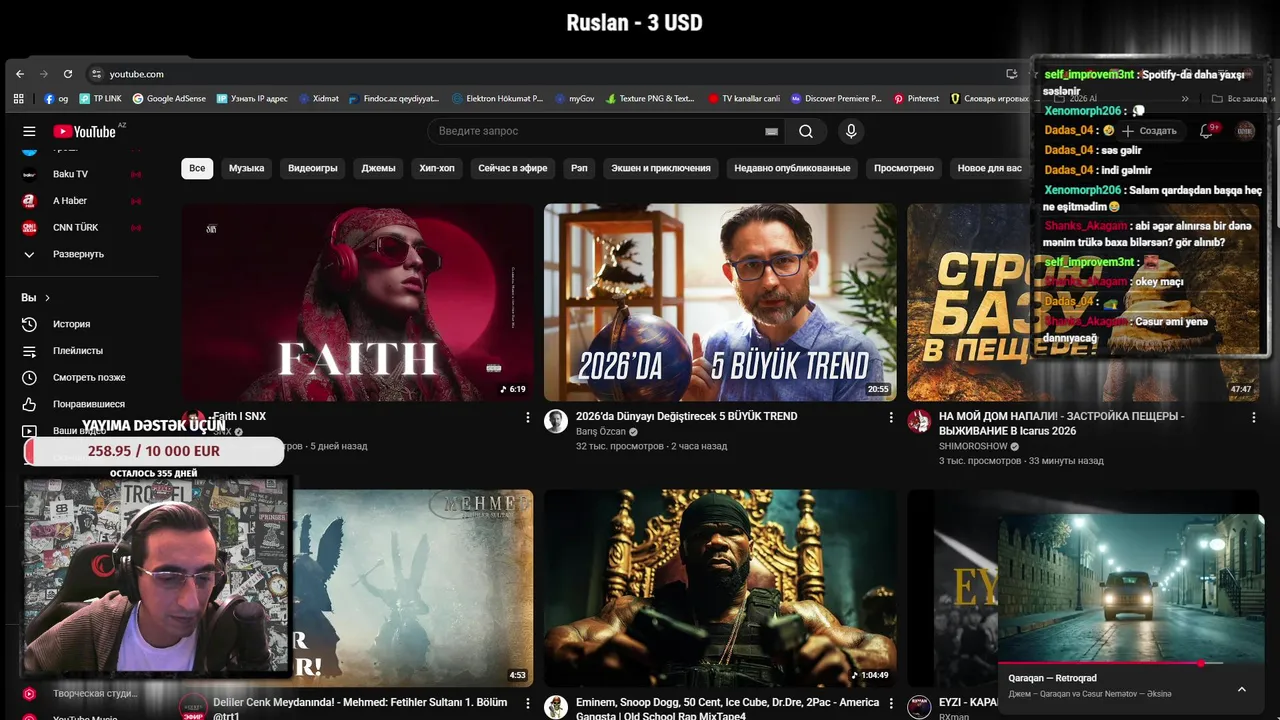
Task: Select the Джемы filter chip
Action: coord(379,168)
